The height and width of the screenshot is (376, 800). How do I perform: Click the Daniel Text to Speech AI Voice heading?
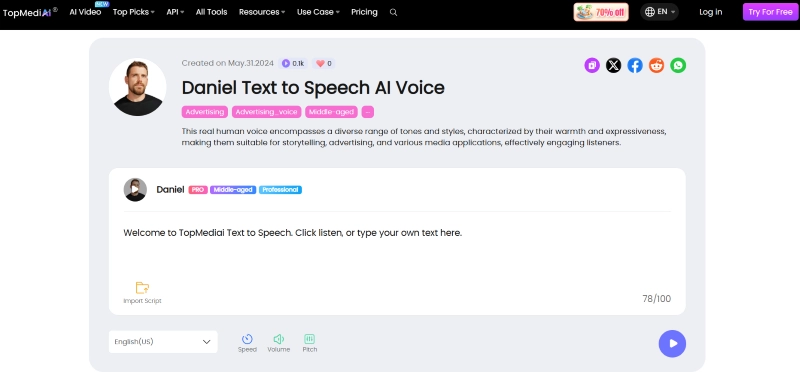(313, 88)
